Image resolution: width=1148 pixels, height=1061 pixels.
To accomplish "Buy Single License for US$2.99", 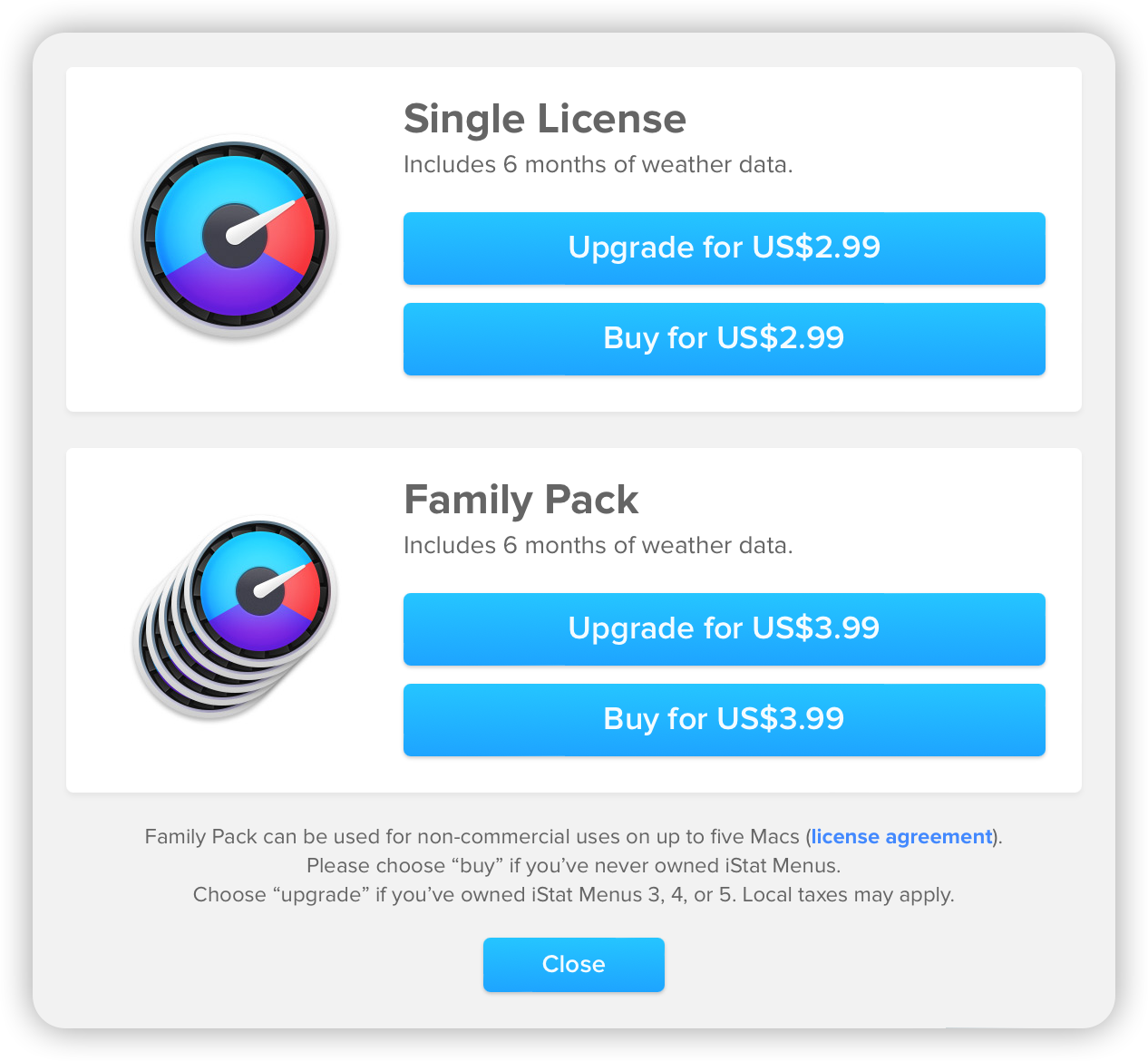I will point(724,339).
